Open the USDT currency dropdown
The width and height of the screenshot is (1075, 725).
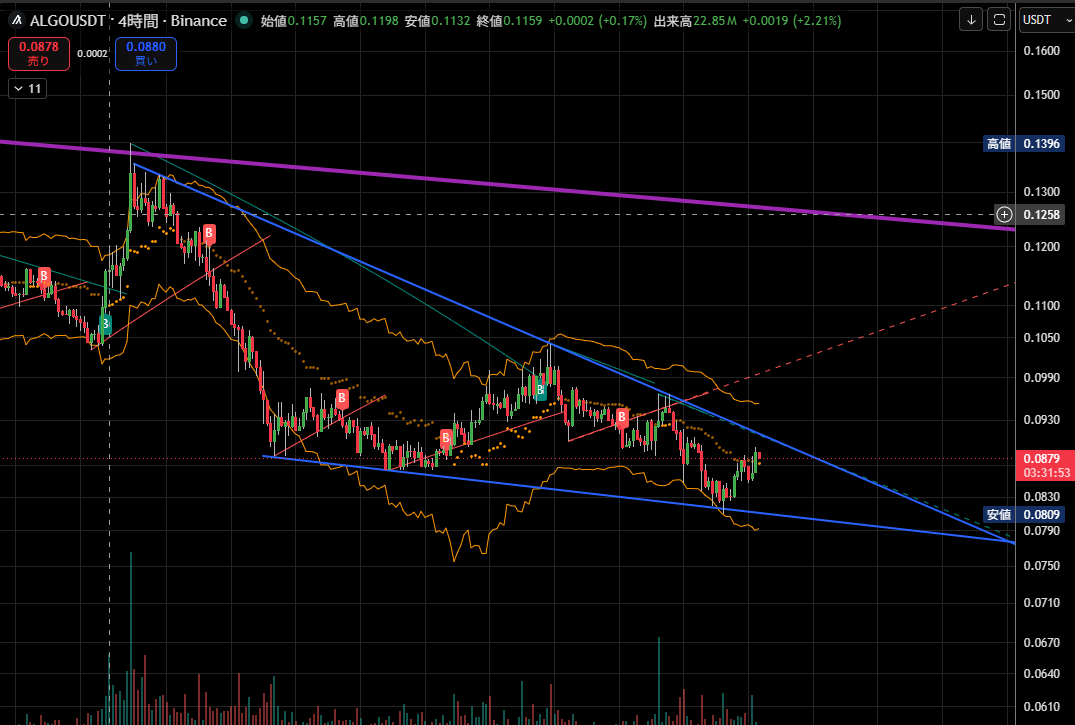pos(1047,20)
